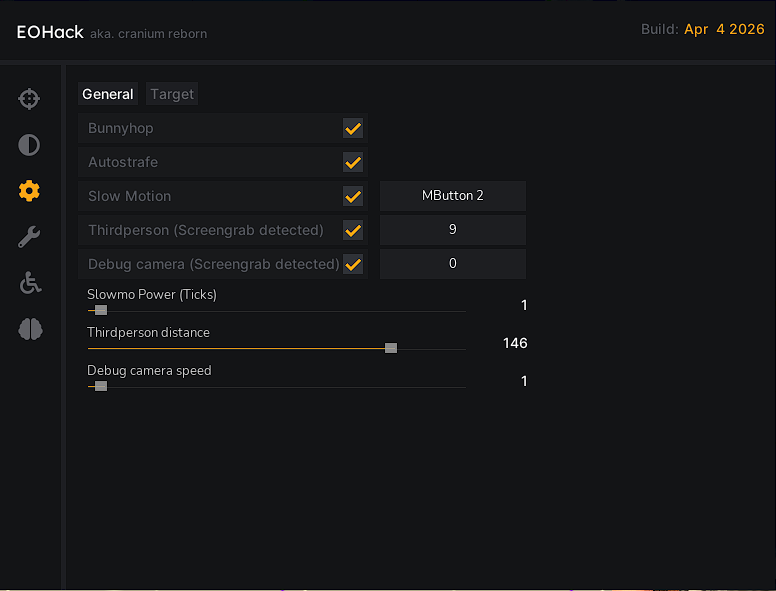Image resolution: width=776 pixels, height=591 pixels.
Task: Open the wheelchair icon section
Action: tap(30, 283)
